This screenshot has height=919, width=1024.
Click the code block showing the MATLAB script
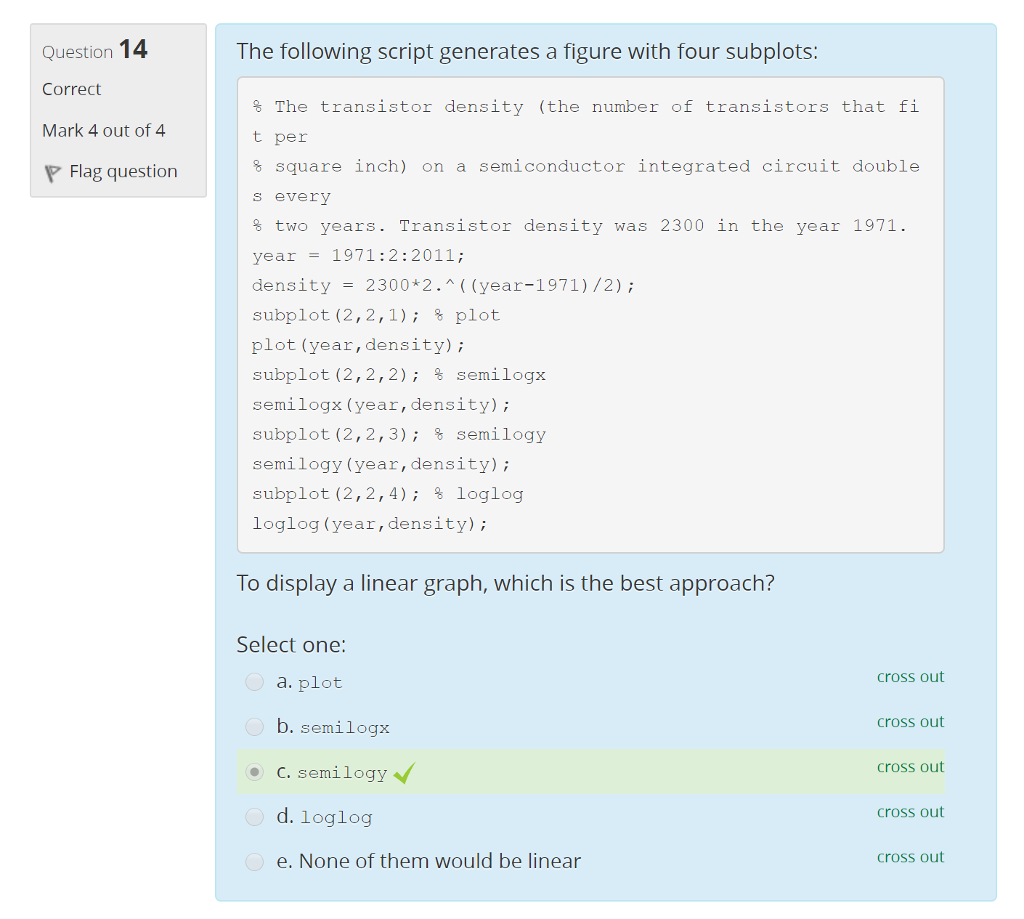point(590,314)
